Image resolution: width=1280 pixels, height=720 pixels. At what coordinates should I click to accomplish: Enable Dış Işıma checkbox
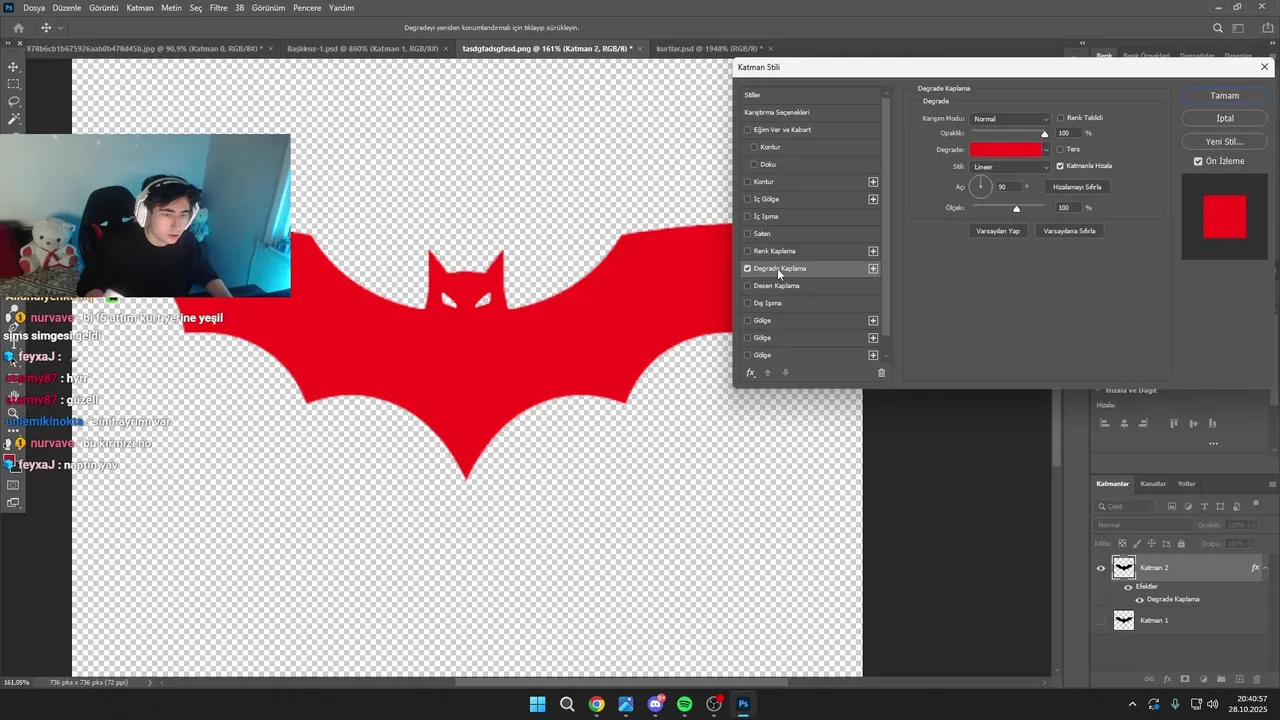tap(747, 303)
